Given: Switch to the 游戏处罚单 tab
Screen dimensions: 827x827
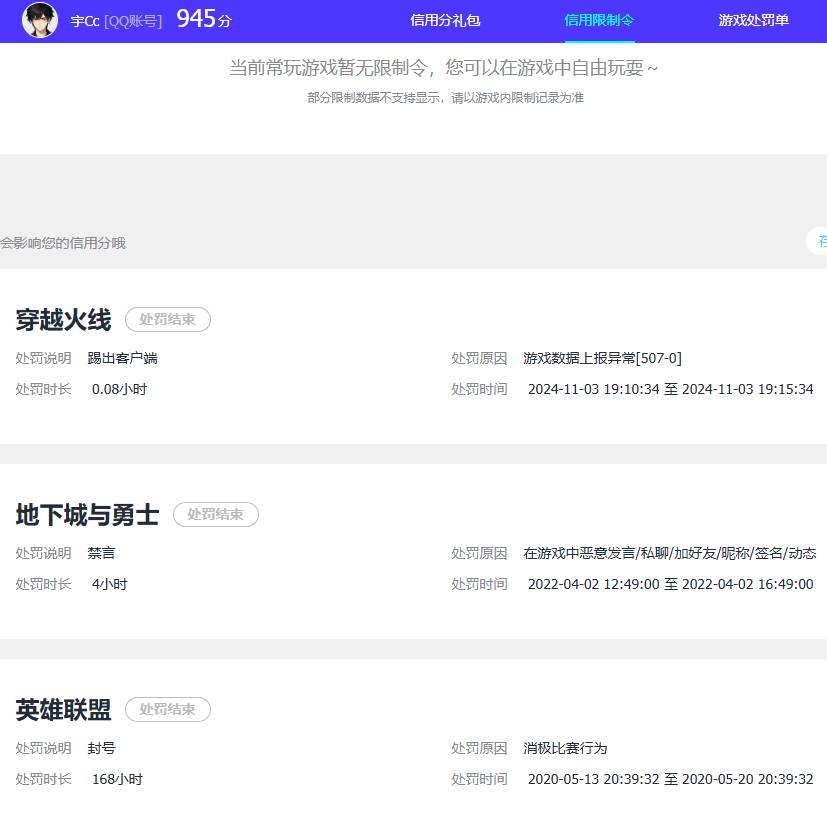Looking at the screenshot, I should (x=753, y=20).
